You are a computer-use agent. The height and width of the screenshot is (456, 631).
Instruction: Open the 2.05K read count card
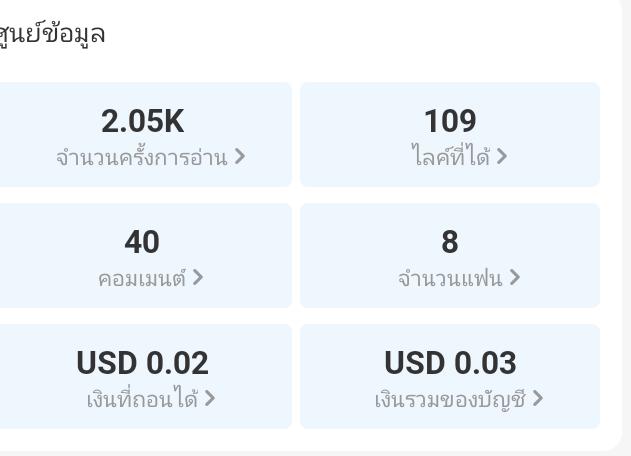point(145,134)
